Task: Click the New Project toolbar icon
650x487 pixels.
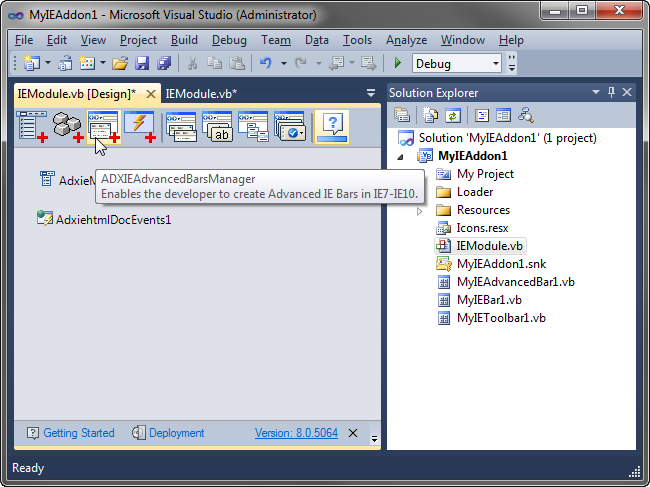Action: click(x=32, y=63)
